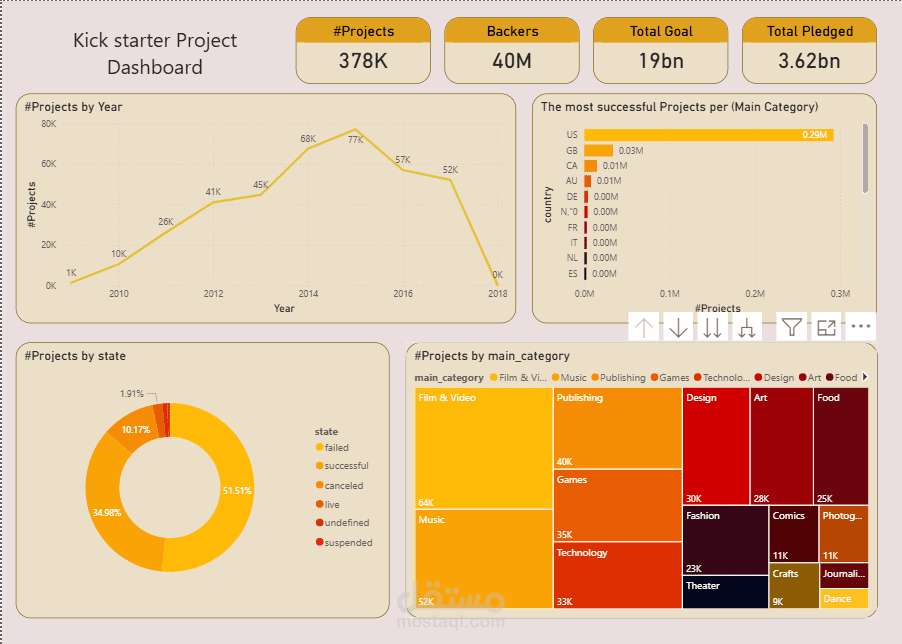Click the 1.91% donut label
Image resolution: width=902 pixels, height=644 pixels.
coord(132,393)
